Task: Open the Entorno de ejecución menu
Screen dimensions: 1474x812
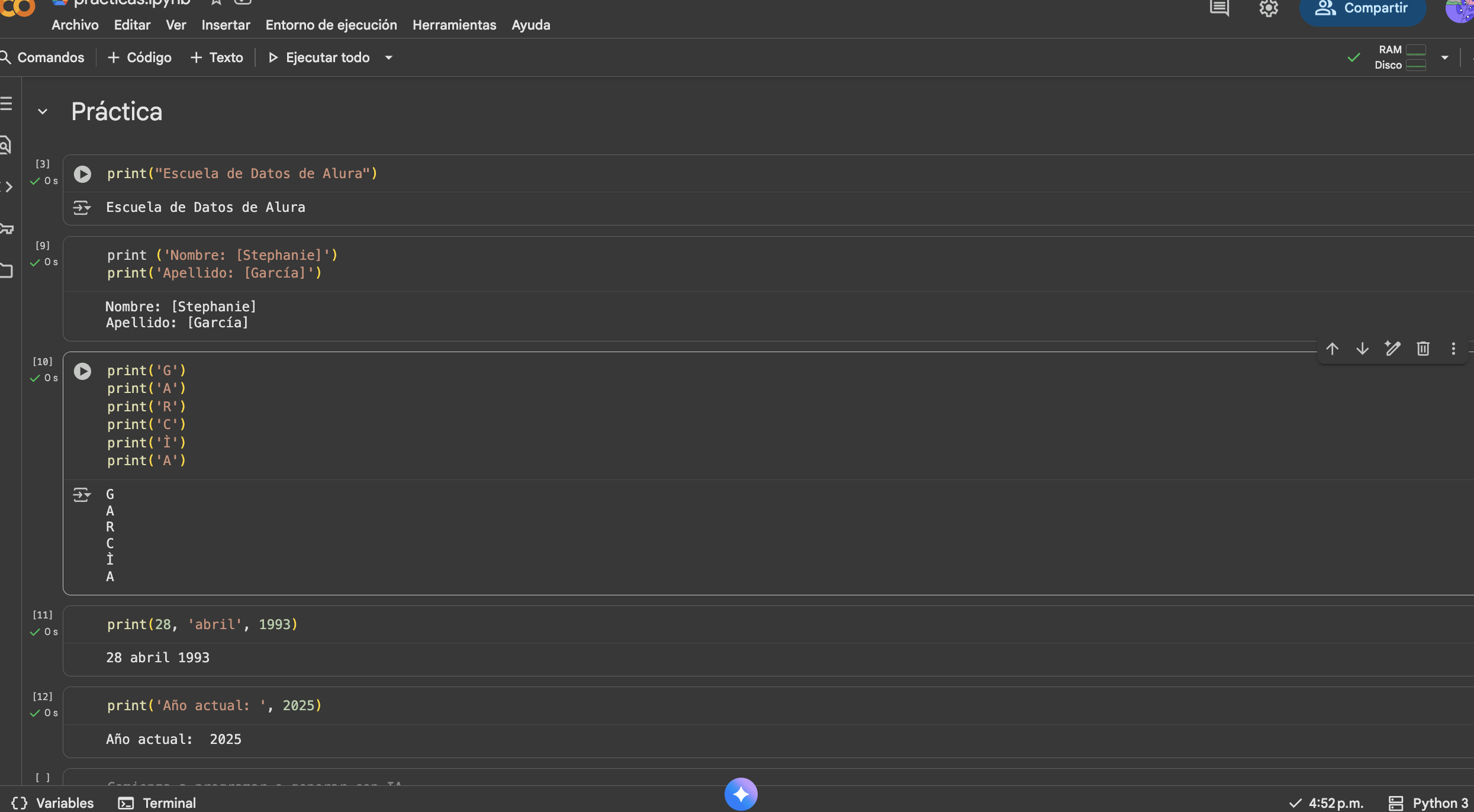Action: (x=331, y=25)
